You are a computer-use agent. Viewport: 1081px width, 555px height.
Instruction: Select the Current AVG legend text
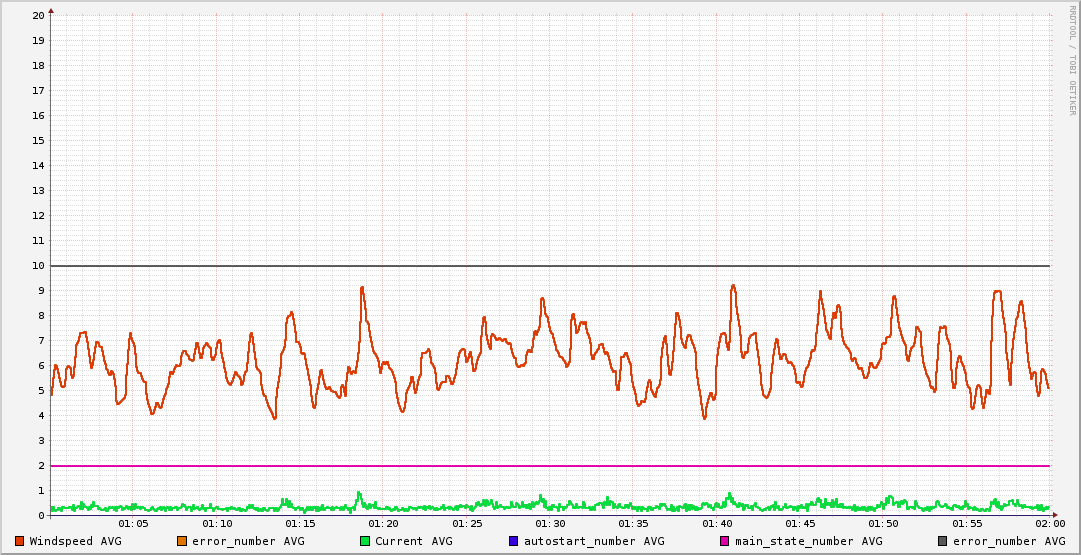(413, 541)
